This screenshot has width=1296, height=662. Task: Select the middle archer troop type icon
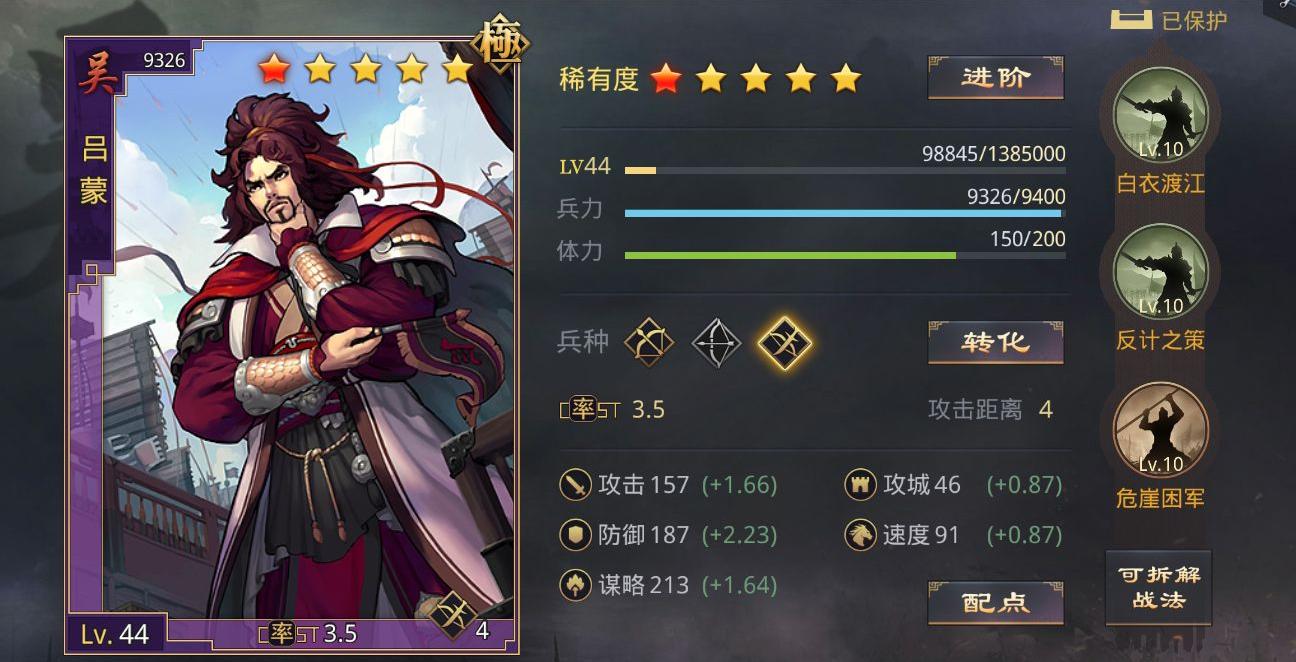tap(716, 343)
